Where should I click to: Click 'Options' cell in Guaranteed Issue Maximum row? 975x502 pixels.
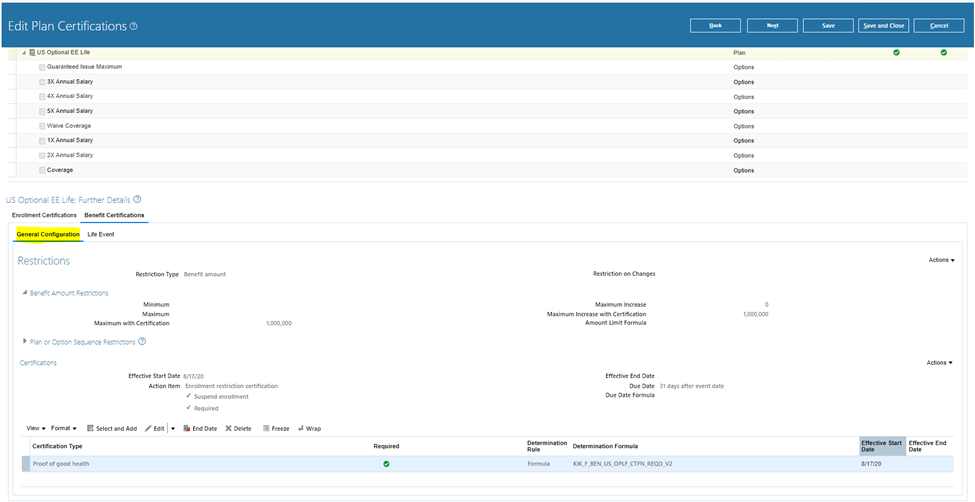744,67
